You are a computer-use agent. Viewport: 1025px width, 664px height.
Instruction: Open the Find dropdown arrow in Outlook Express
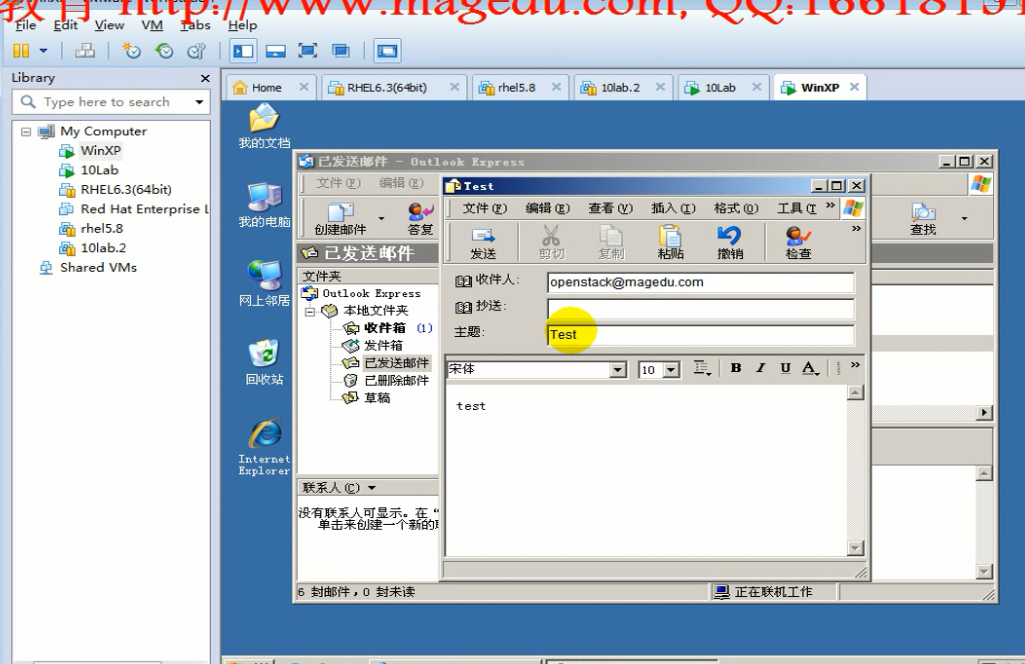(x=964, y=218)
